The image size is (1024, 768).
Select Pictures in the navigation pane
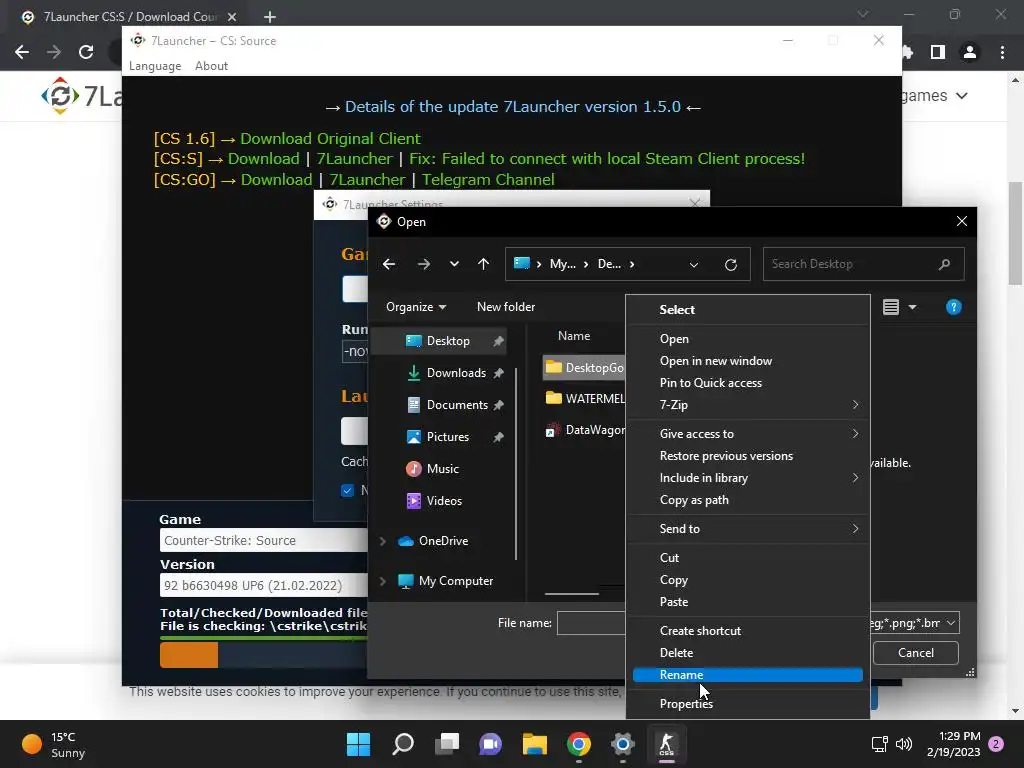[447, 437]
